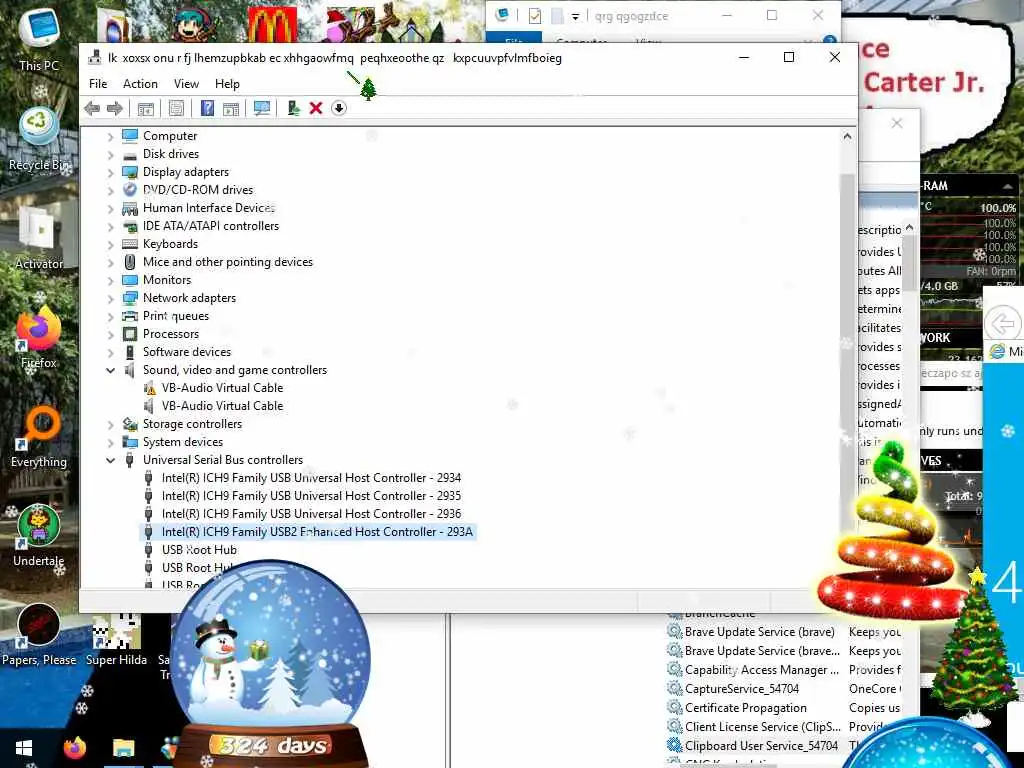Open Undertale desktop shortcut
Image resolution: width=1024 pixels, height=768 pixels.
[x=39, y=536]
